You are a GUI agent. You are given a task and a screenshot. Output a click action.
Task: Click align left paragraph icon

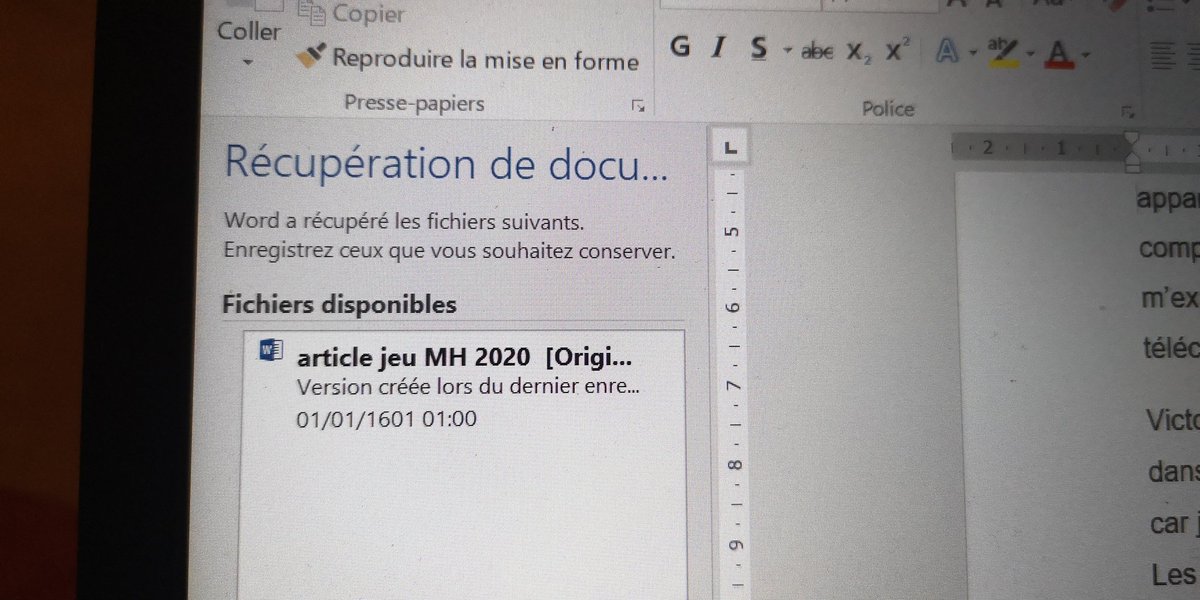(x=1161, y=54)
